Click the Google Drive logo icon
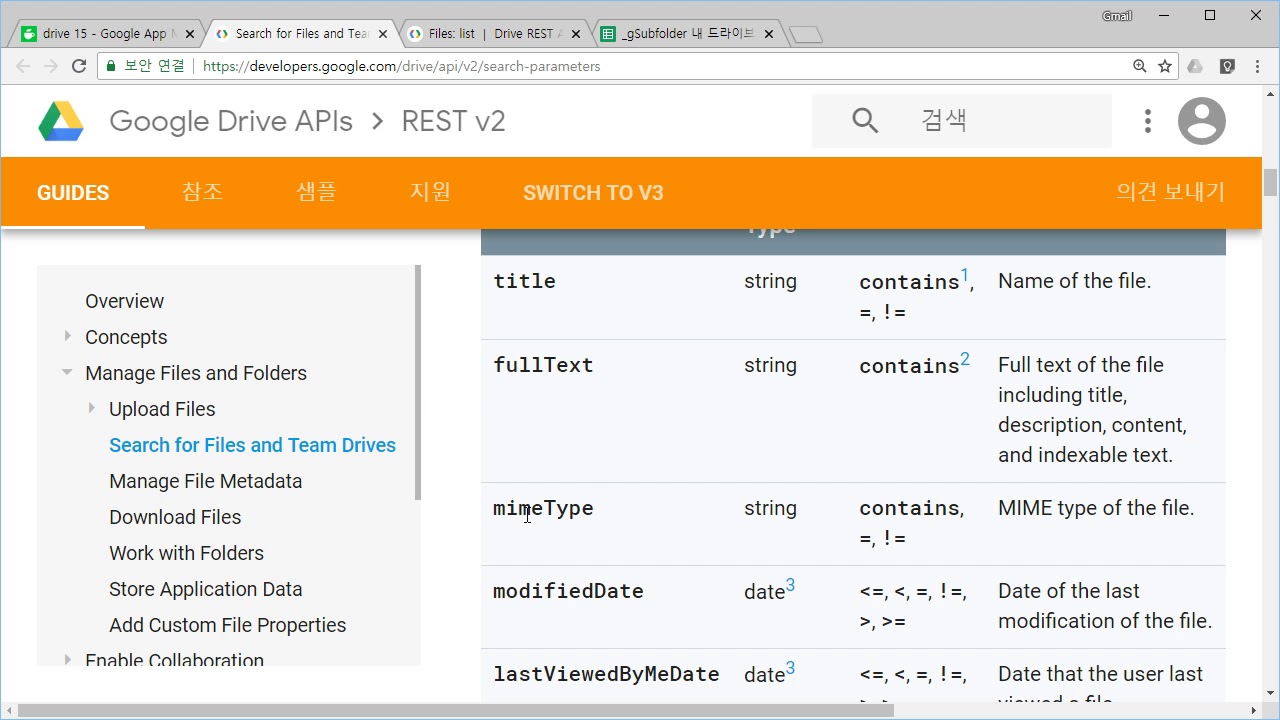Image resolution: width=1280 pixels, height=720 pixels. tap(61, 122)
